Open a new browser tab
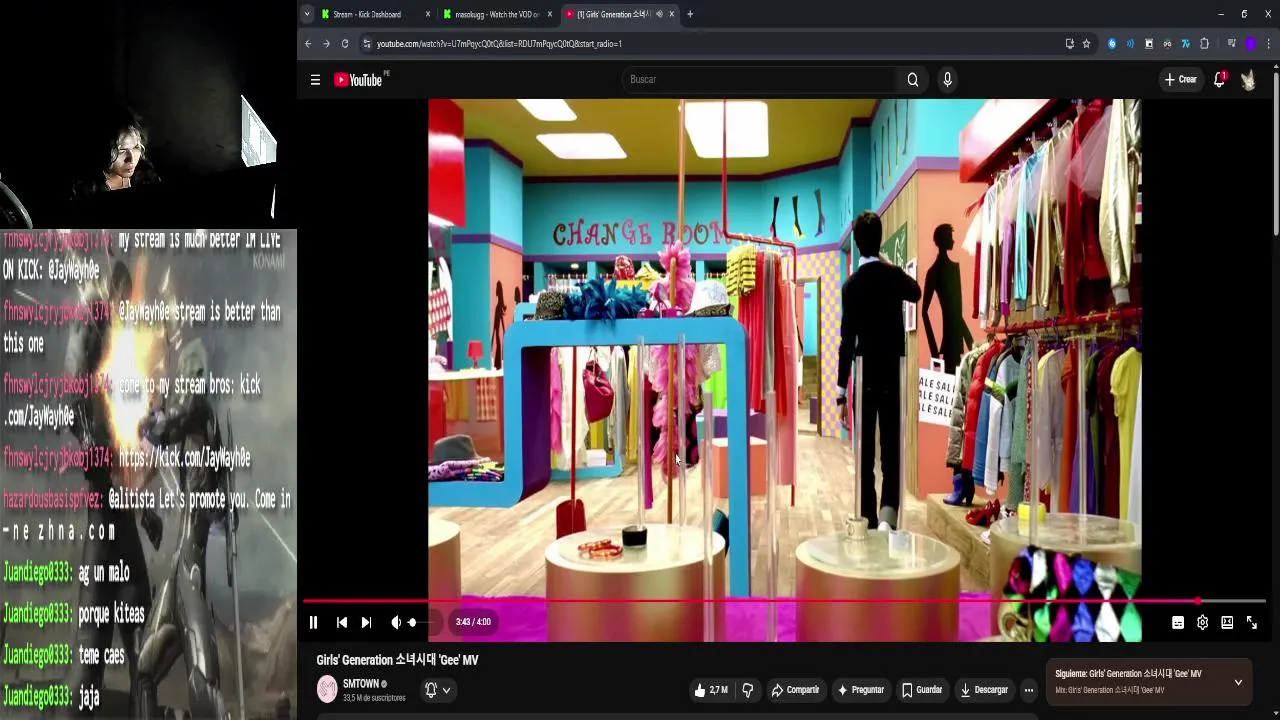Image resolution: width=1280 pixels, height=720 pixels. (x=690, y=14)
